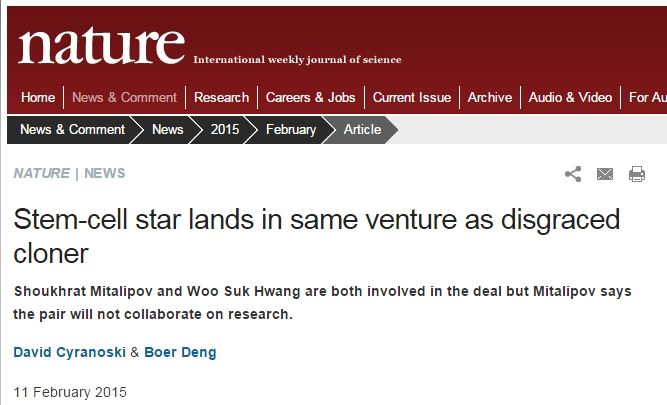Open the Current Issue page
The image size is (667, 405).
(412, 97)
